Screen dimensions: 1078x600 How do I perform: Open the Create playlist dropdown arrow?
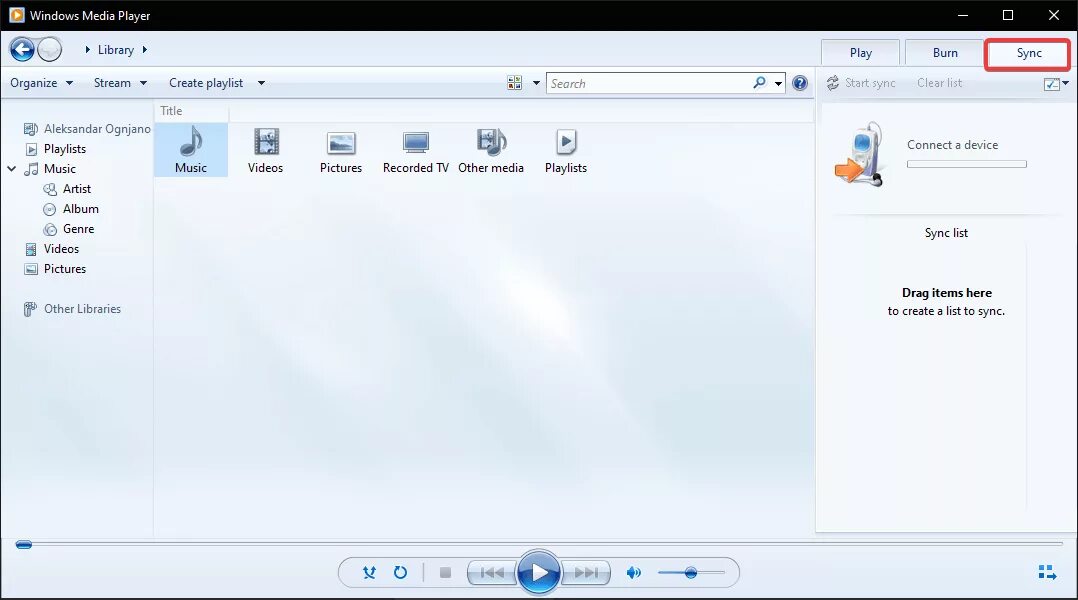click(x=261, y=83)
